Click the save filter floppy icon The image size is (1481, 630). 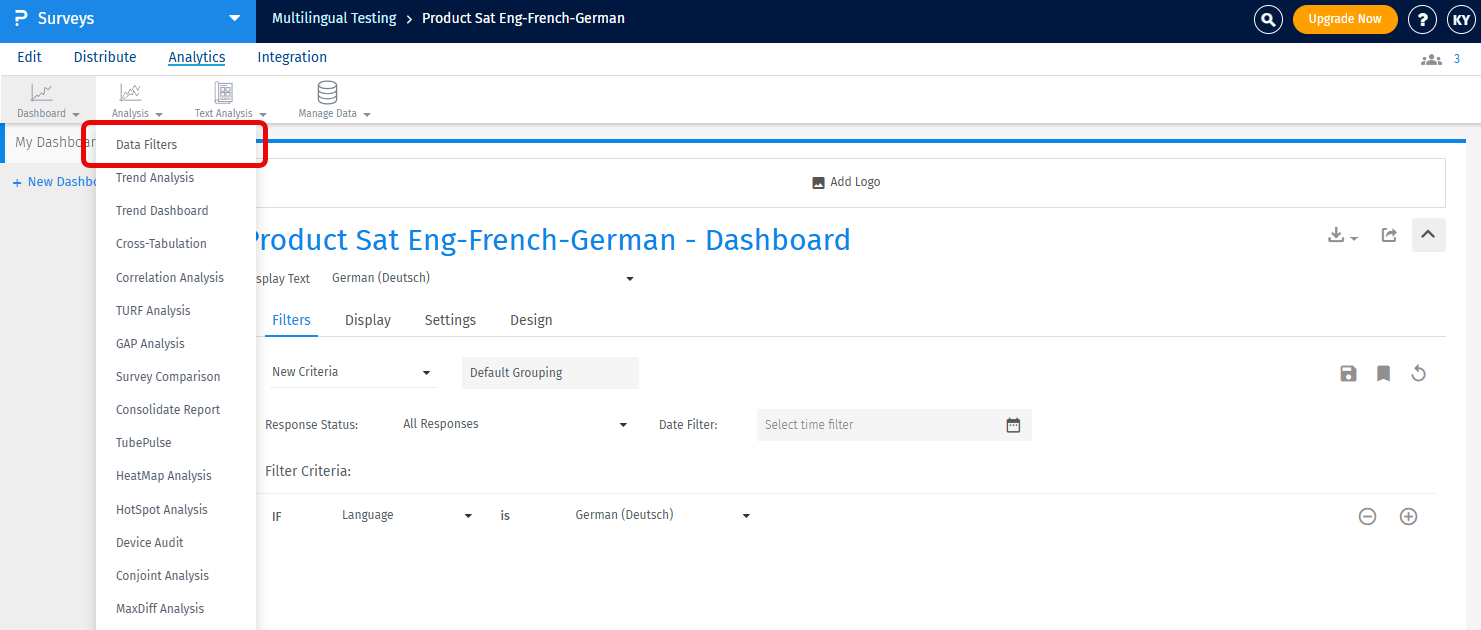[x=1348, y=374]
